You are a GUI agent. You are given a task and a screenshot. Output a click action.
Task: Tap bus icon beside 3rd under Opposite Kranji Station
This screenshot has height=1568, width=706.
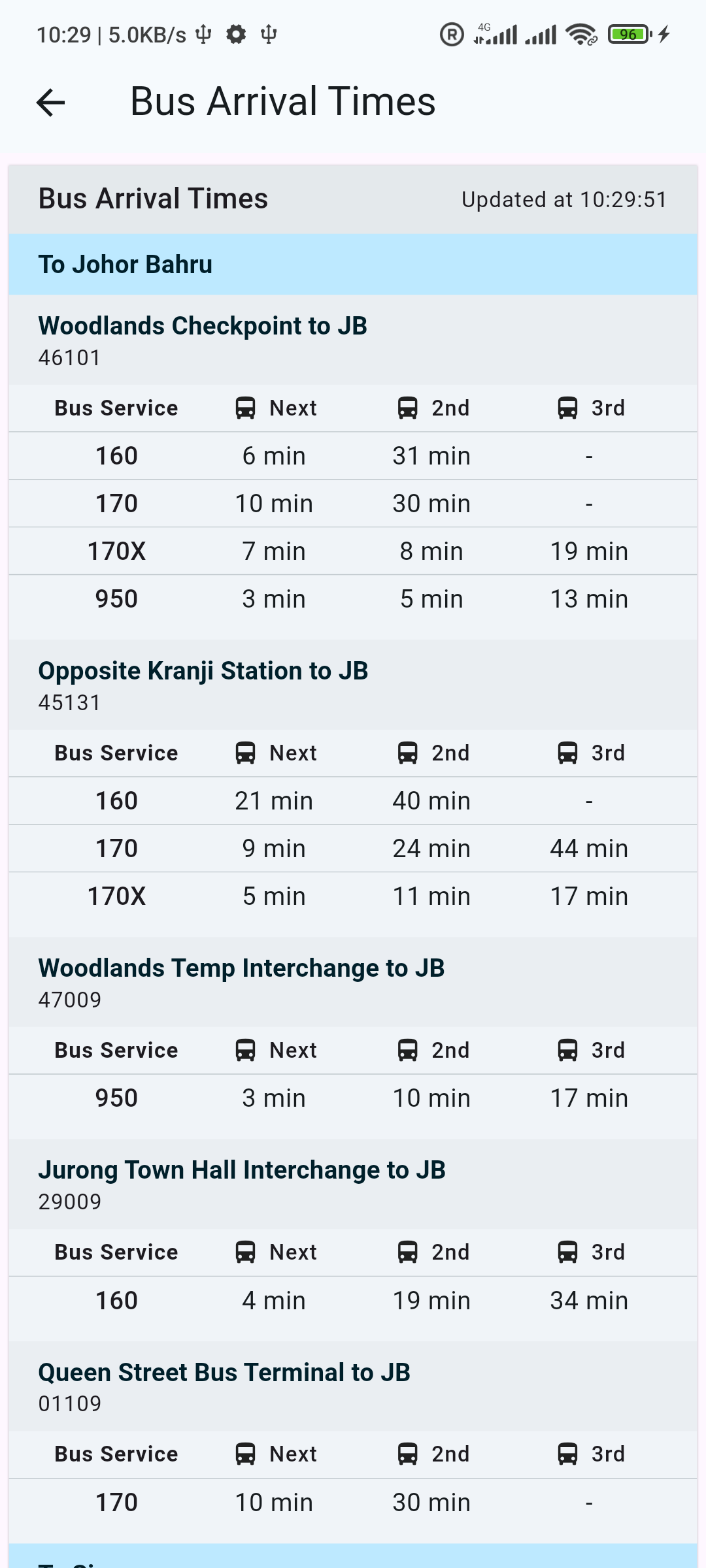coord(567,753)
